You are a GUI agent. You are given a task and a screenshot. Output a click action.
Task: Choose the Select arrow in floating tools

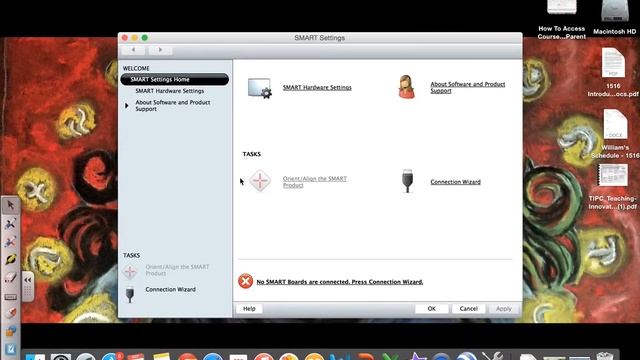10,205
